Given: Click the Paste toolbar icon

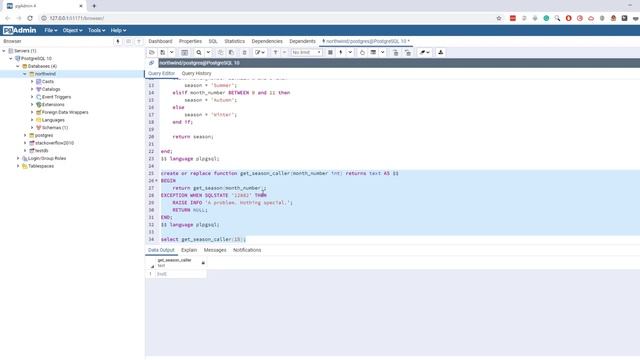Looking at the screenshot, I should 231,53.
